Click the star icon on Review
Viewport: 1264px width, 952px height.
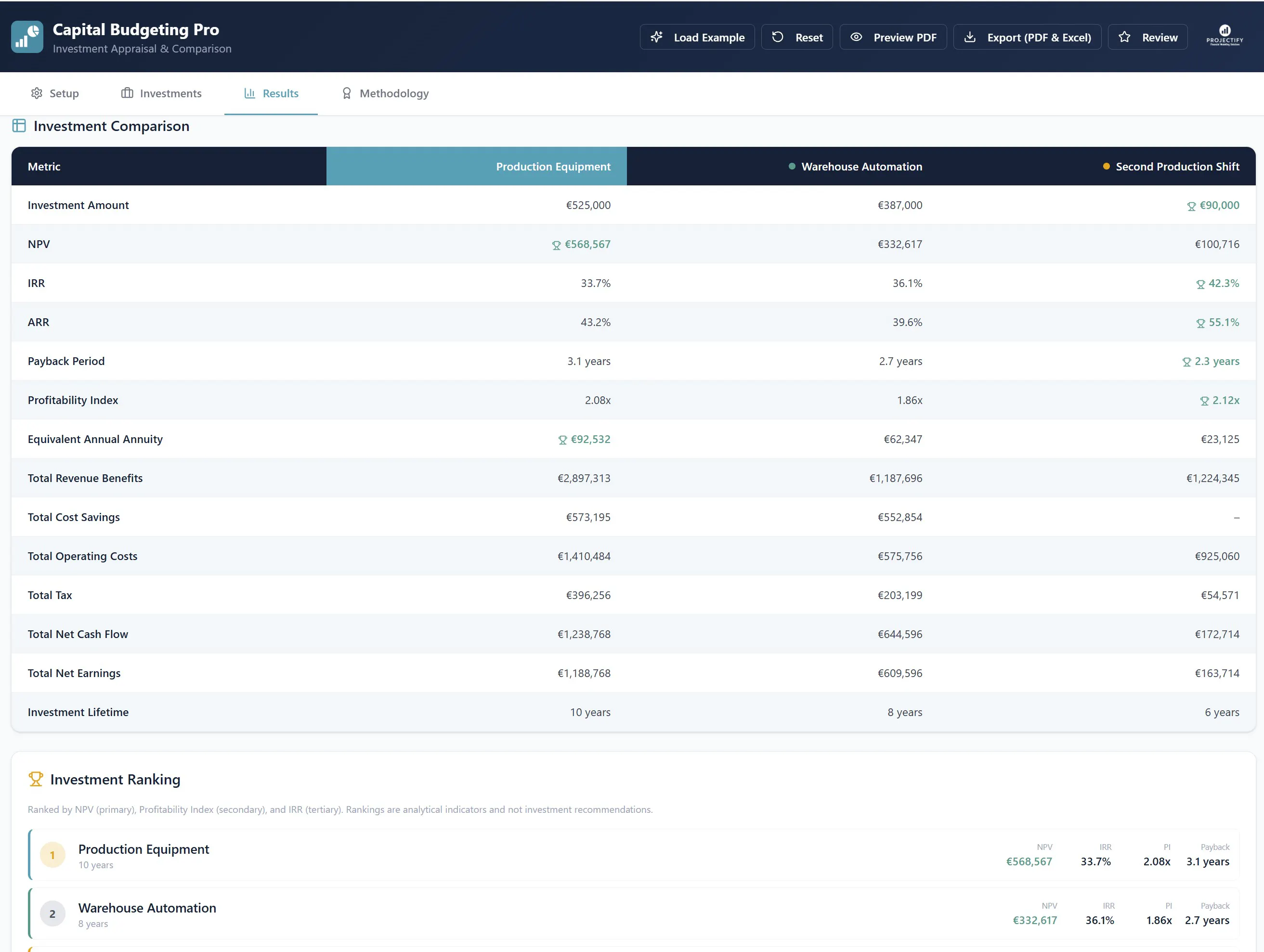point(1124,37)
